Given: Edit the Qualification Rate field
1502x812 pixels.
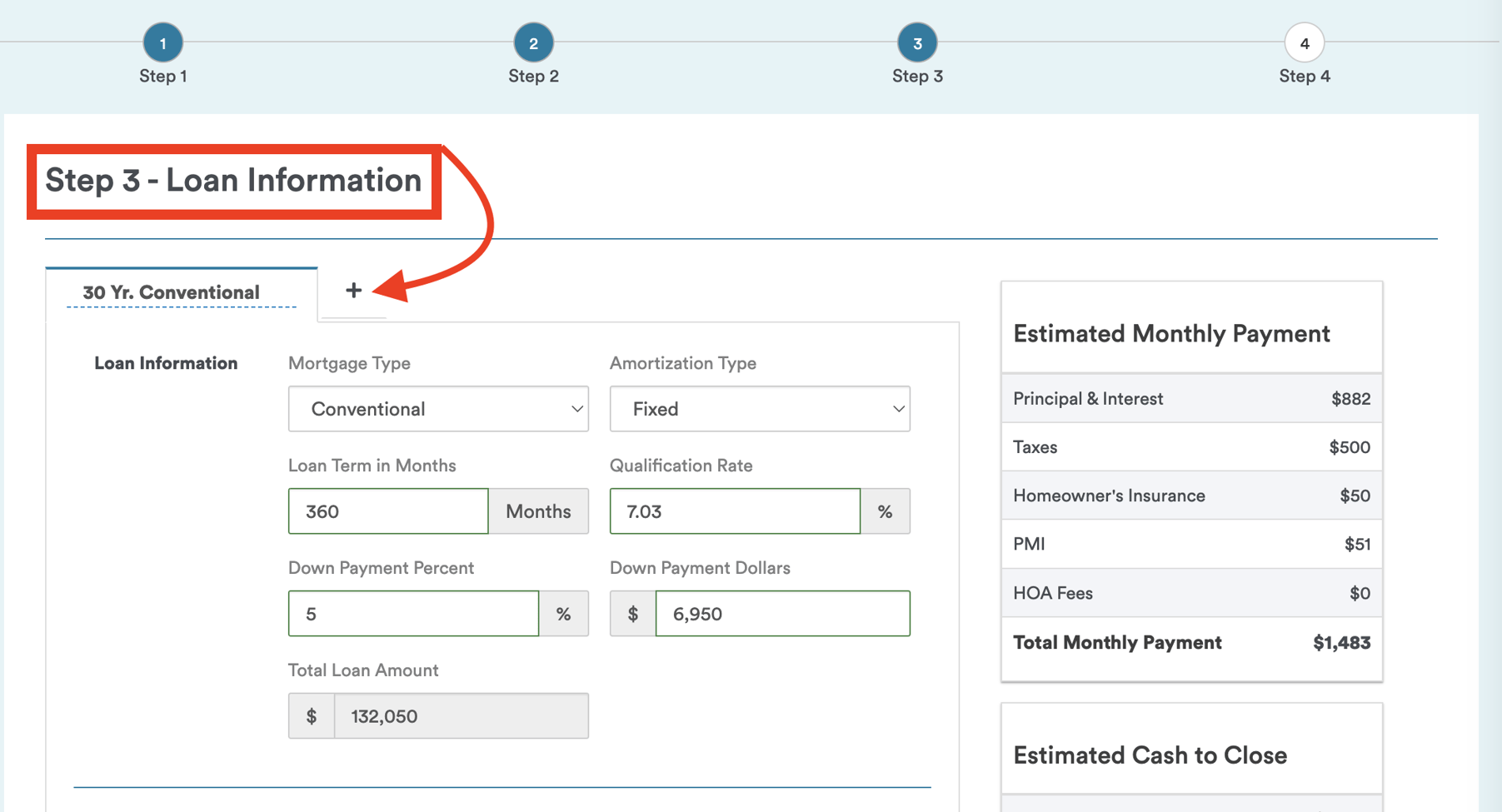Looking at the screenshot, I should click(735, 511).
